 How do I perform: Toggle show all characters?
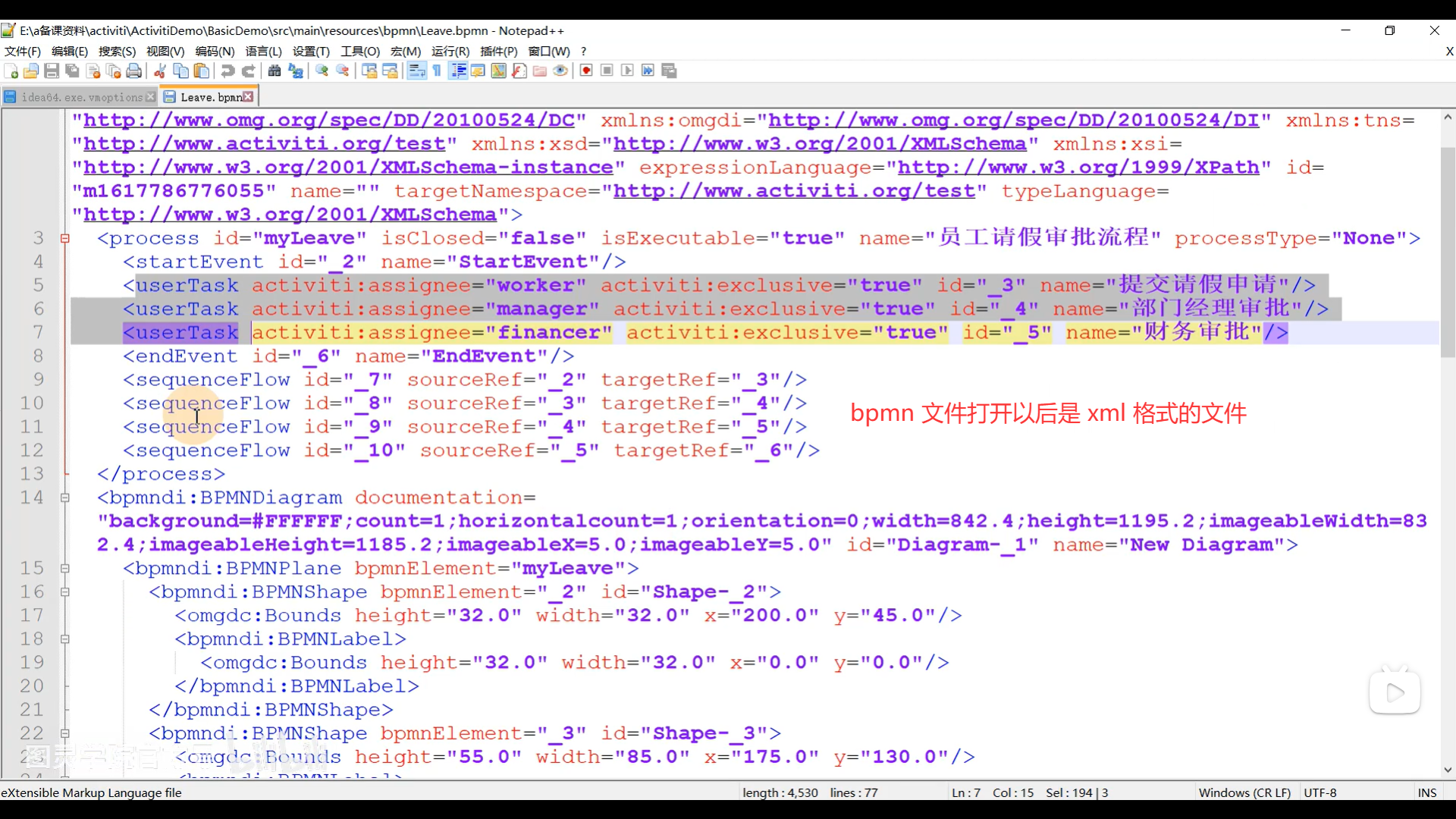[437, 71]
